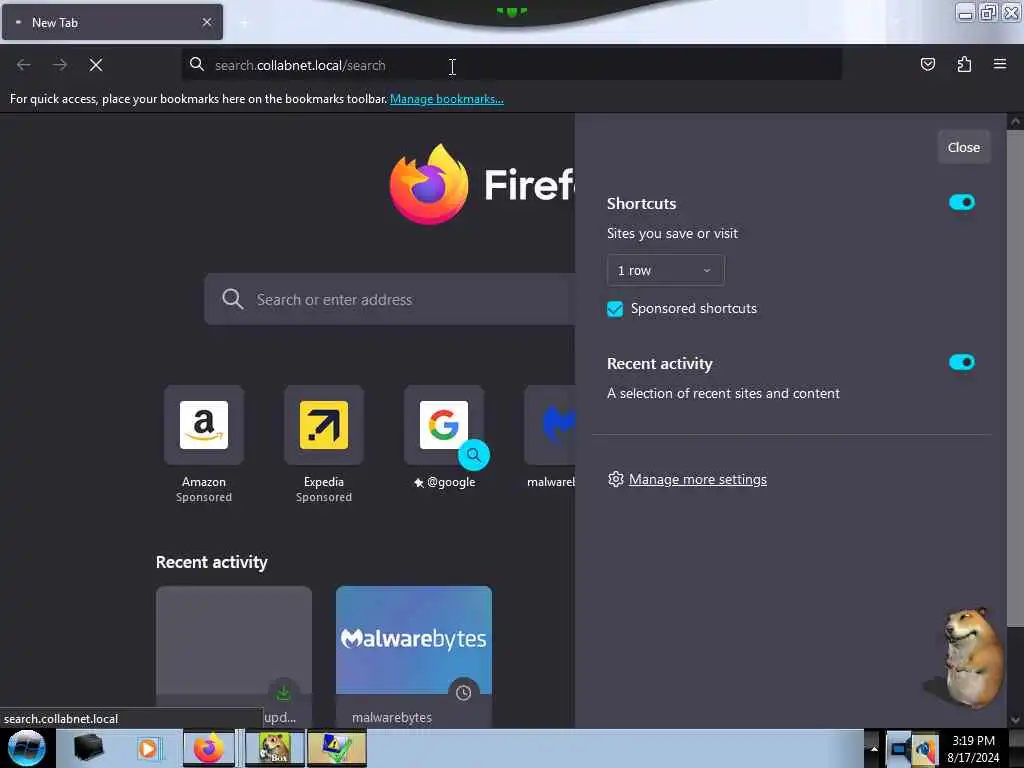Image resolution: width=1024 pixels, height=768 pixels.
Task: Toggle the Recent activity switch off
Action: pos(961,362)
